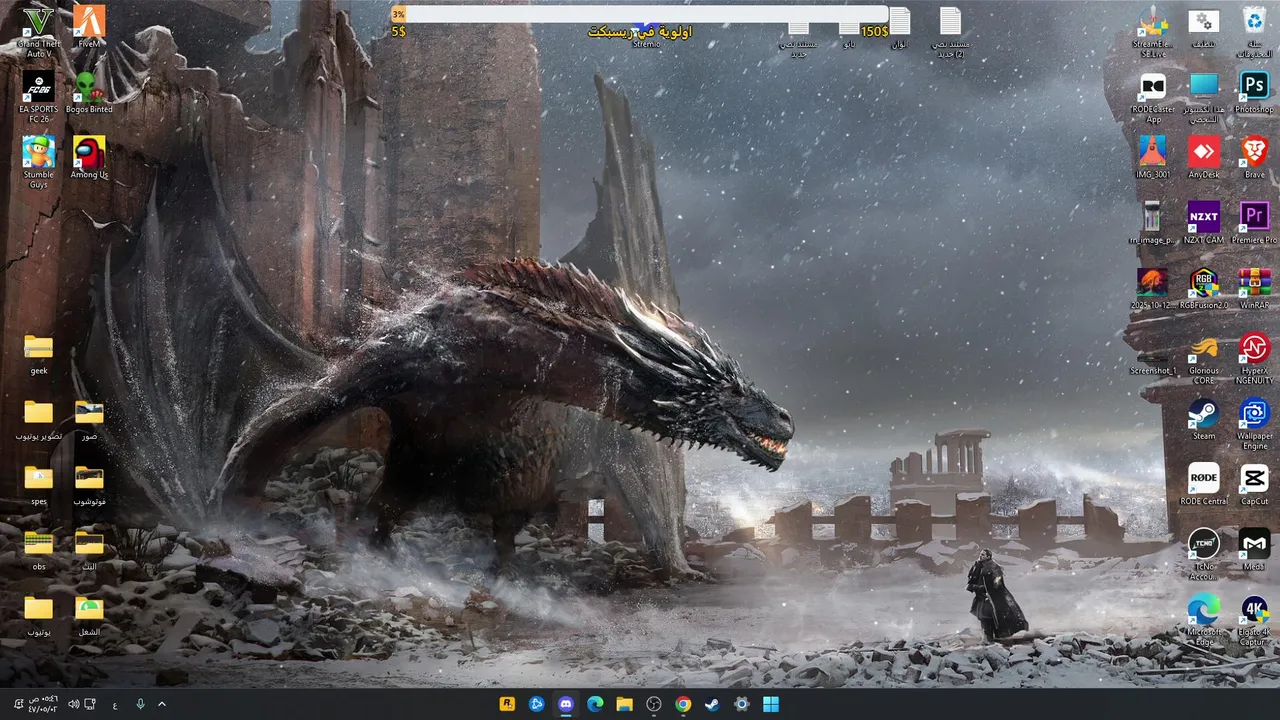This screenshot has height=720, width=1280.
Task: Click the Premiere Pro shortcut
Action: tap(1254, 222)
